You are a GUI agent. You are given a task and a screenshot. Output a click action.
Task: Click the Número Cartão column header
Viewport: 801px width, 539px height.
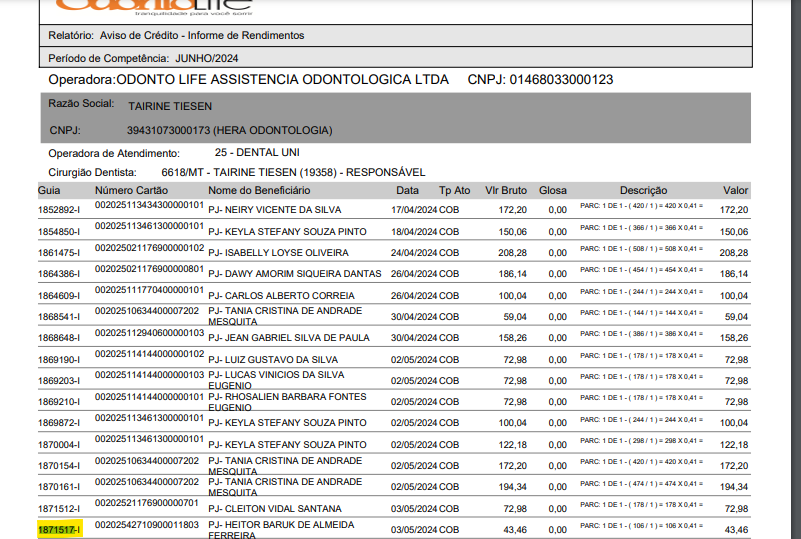coord(131,191)
